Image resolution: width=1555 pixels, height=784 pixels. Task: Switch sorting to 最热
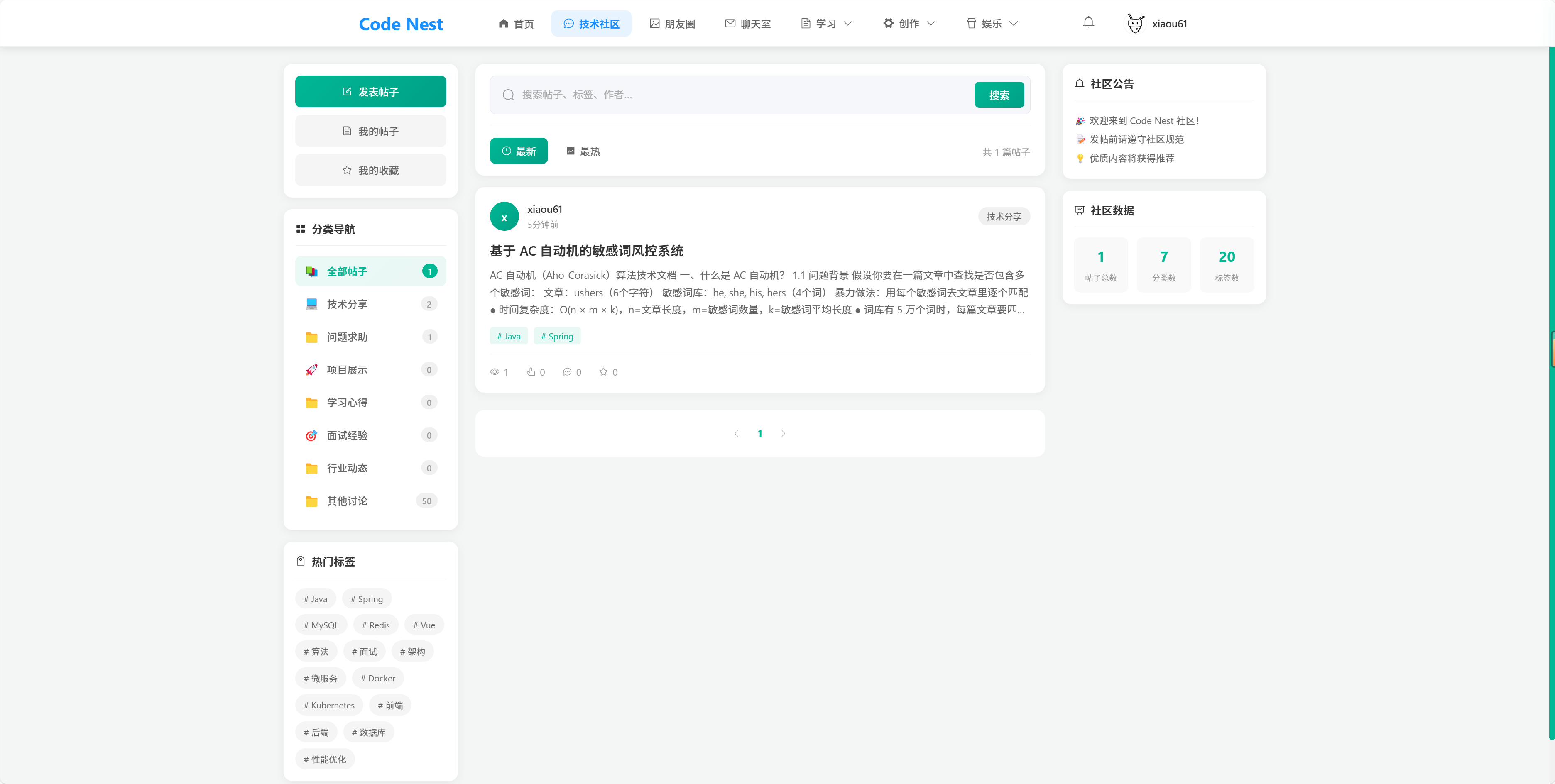(583, 151)
